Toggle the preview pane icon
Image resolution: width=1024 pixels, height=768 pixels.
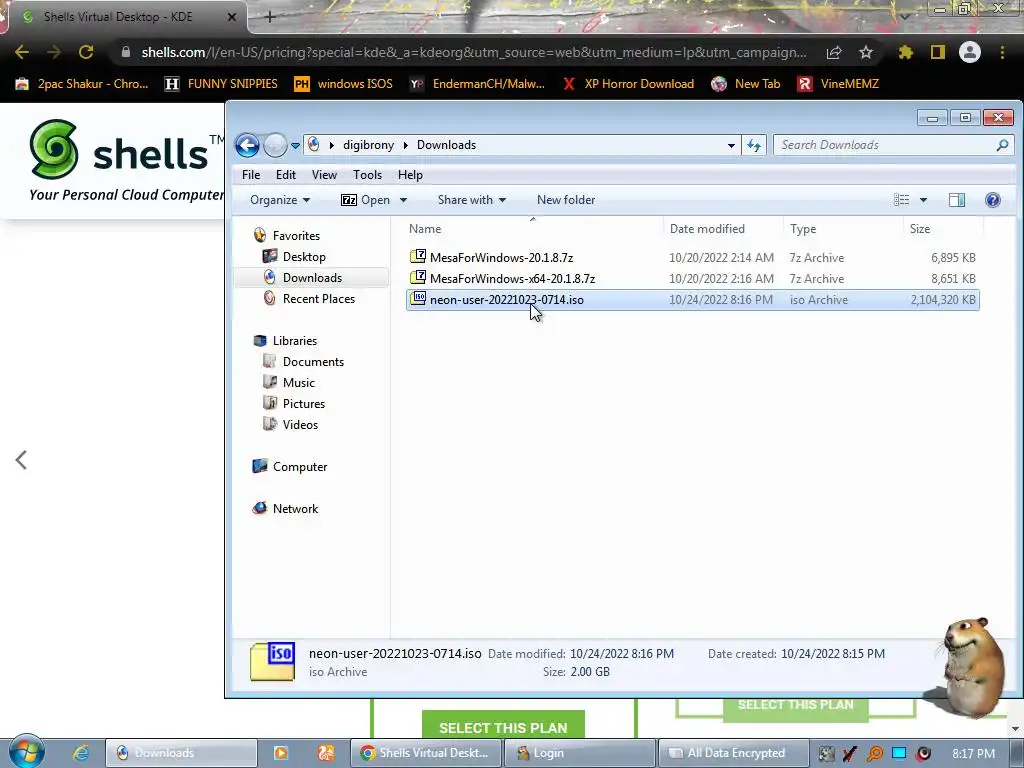coord(957,200)
